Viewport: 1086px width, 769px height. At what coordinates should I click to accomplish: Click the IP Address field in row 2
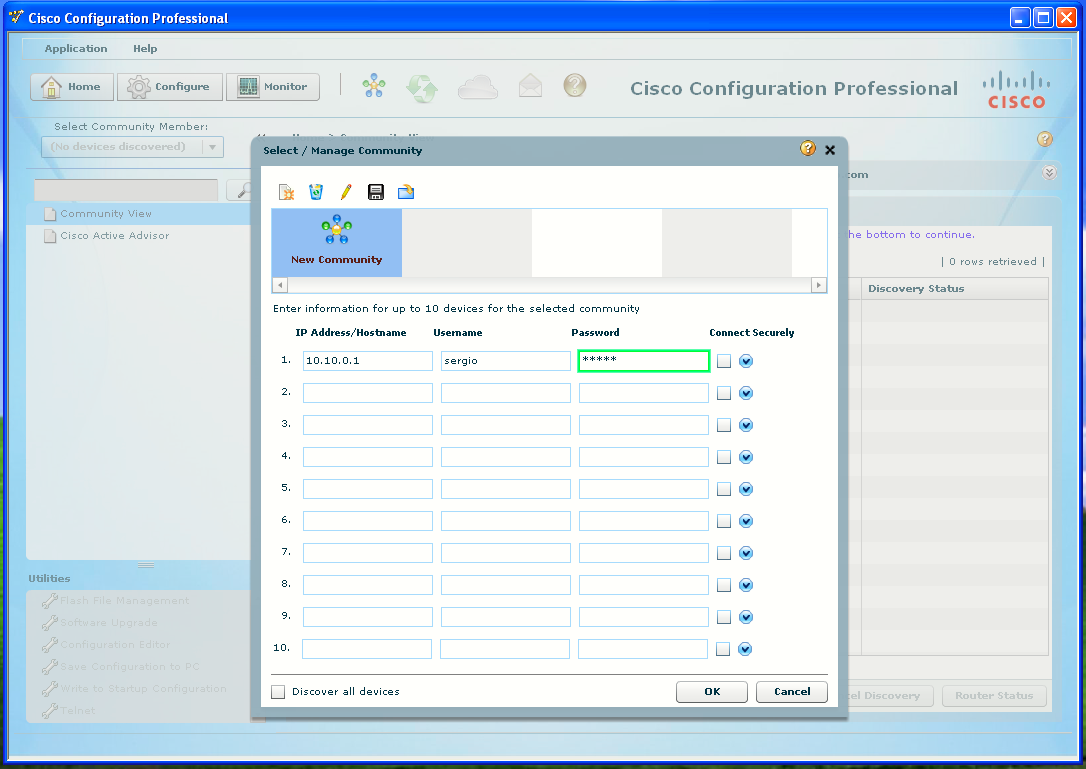pyautogui.click(x=368, y=393)
